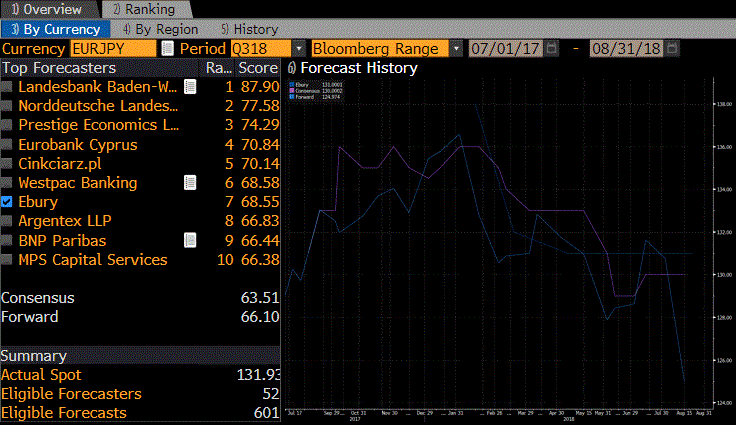This screenshot has height=425, width=736.
Task: Select the Prestige Economics forecaster name
Action: 99,125
